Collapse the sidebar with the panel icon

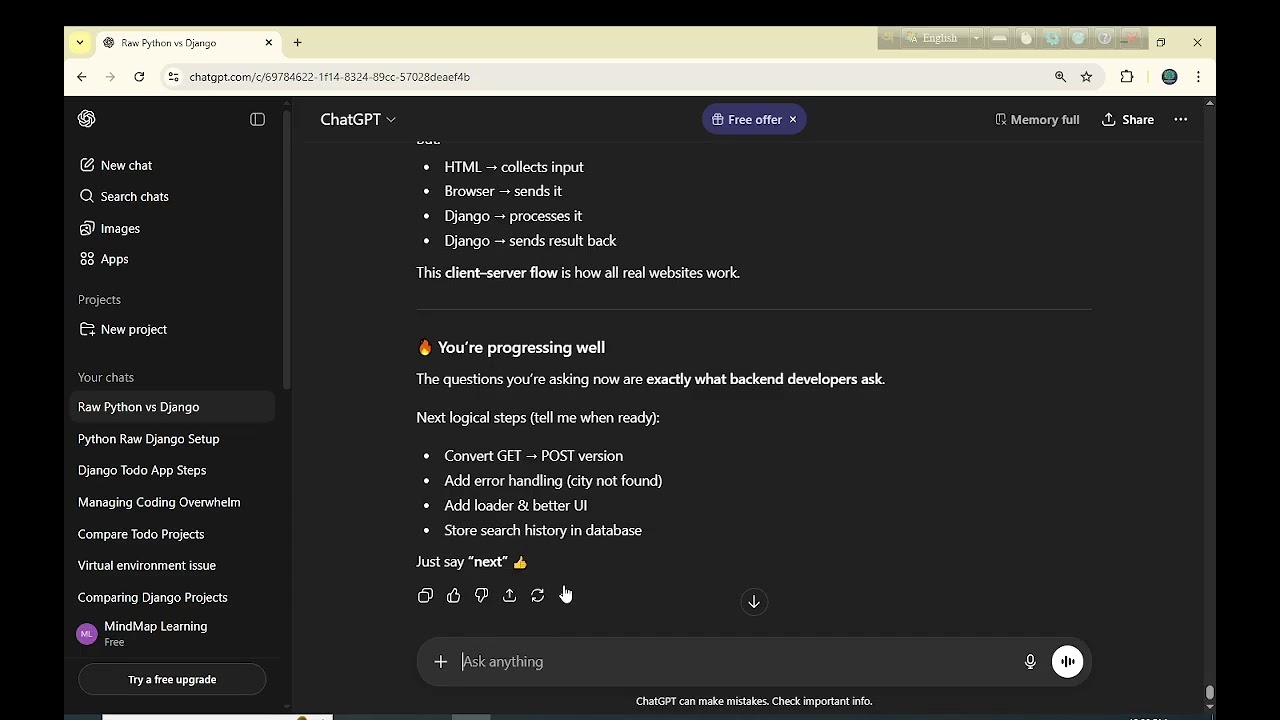257,119
